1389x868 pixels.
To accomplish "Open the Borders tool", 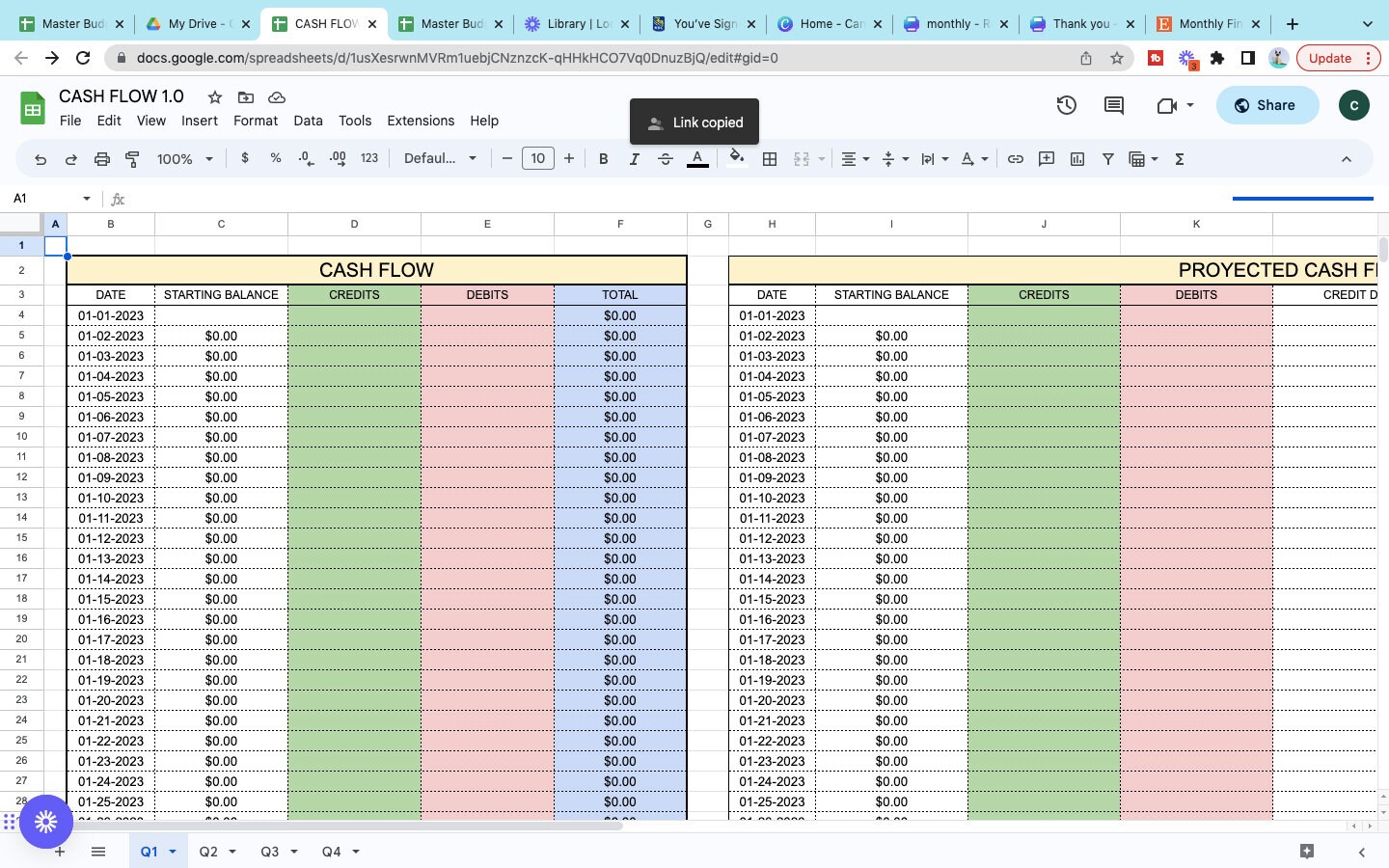I will pos(770,158).
